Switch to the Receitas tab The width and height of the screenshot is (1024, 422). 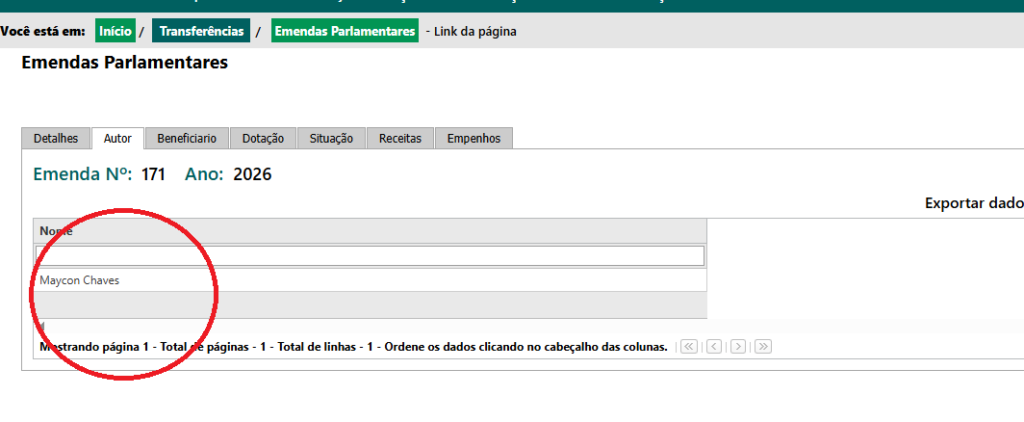(400, 139)
